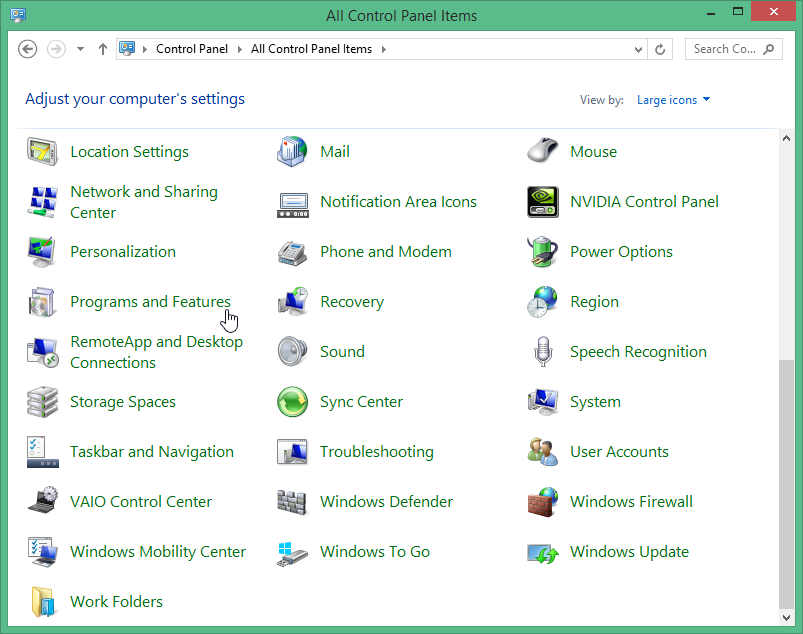Click the Control Panel title bar icon
Image resolution: width=803 pixels, height=634 pixels.
pos(18,14)
